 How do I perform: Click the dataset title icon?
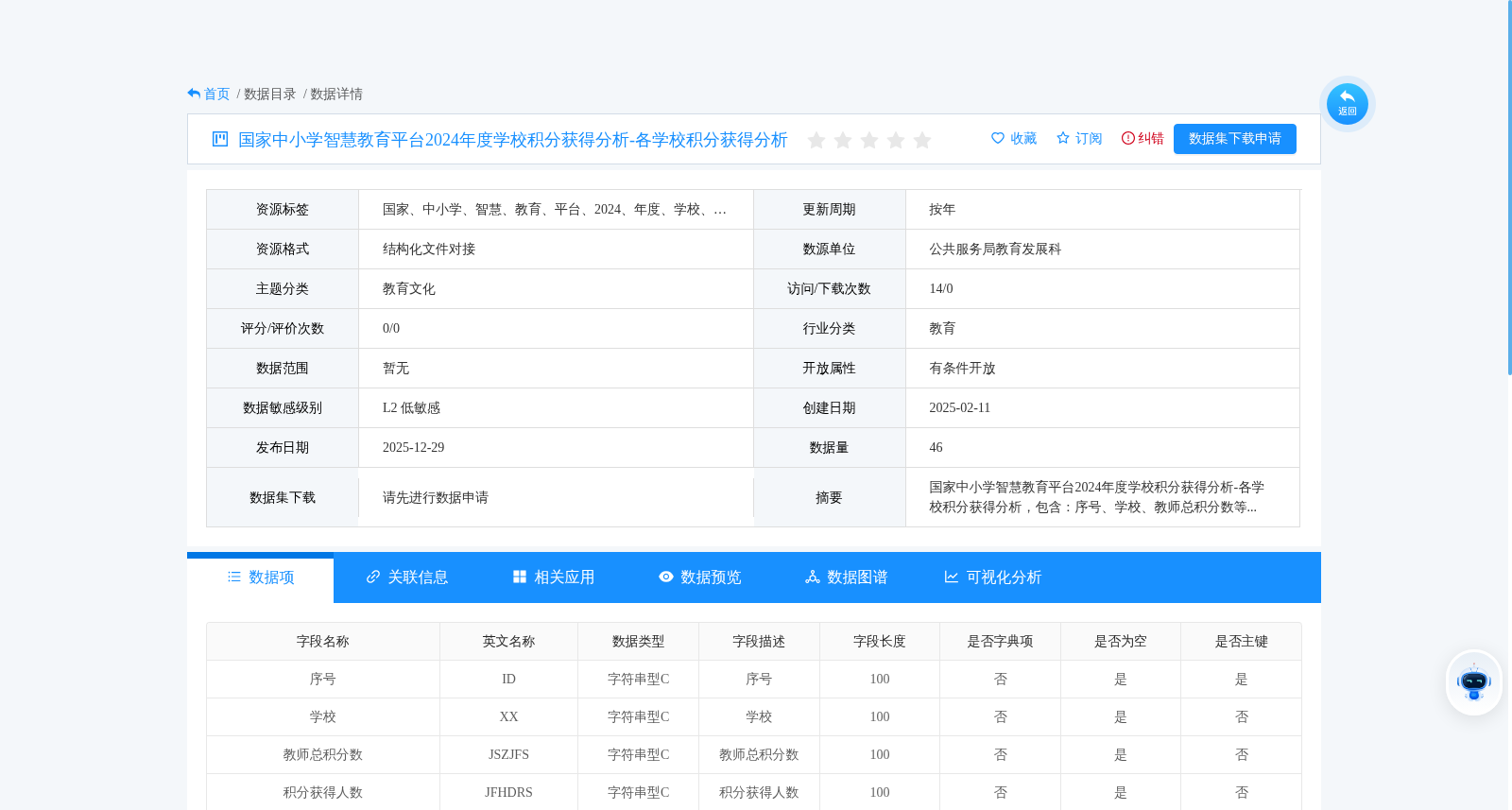pos(220,139)
